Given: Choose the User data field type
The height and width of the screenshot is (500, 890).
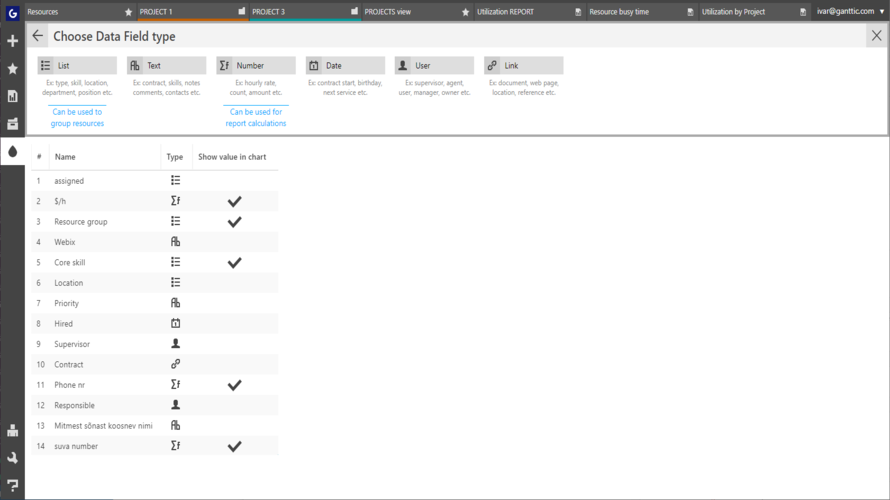Looking at the screenshot, I should pos(434,65).
